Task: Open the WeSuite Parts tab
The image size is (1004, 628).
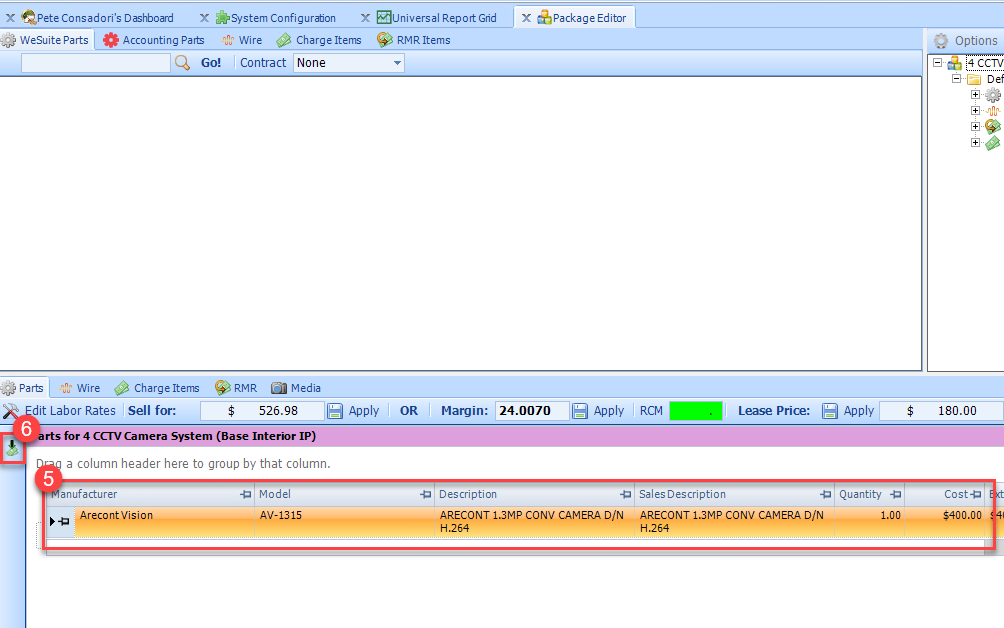Action: [x=46, y=40]
